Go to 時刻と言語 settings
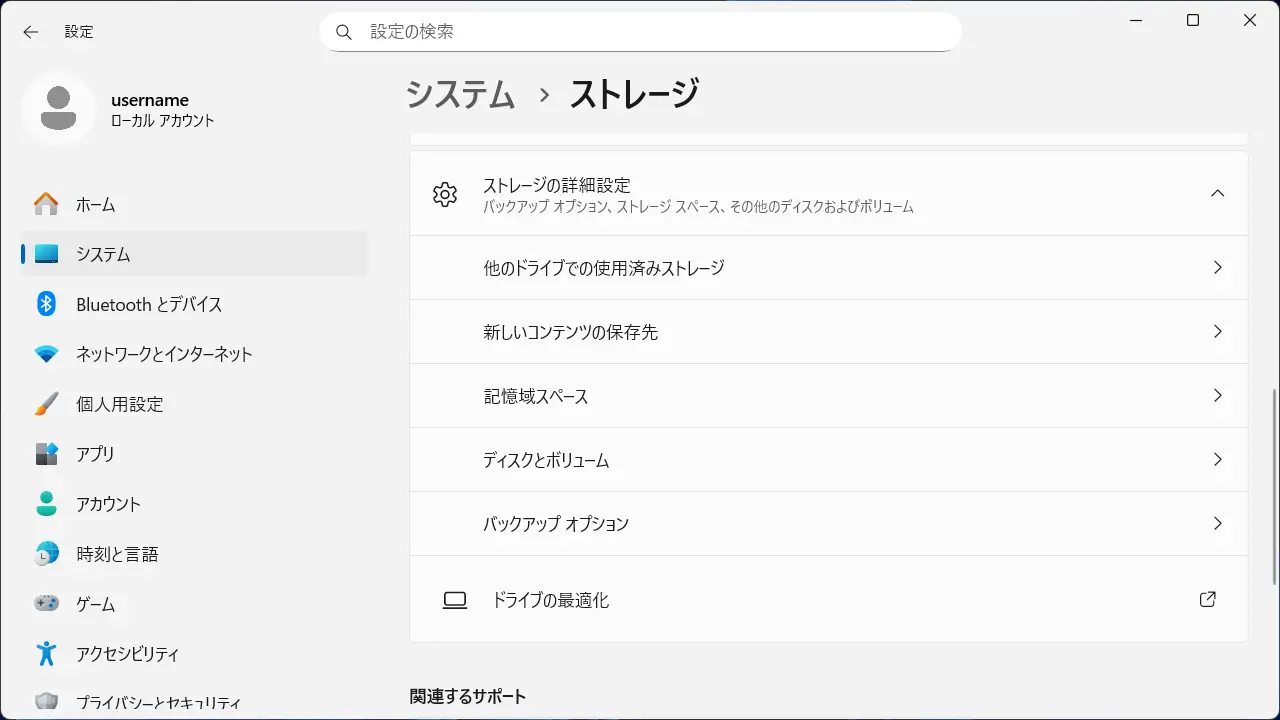This screenshot has height=720, width=1280. (117, 554)
